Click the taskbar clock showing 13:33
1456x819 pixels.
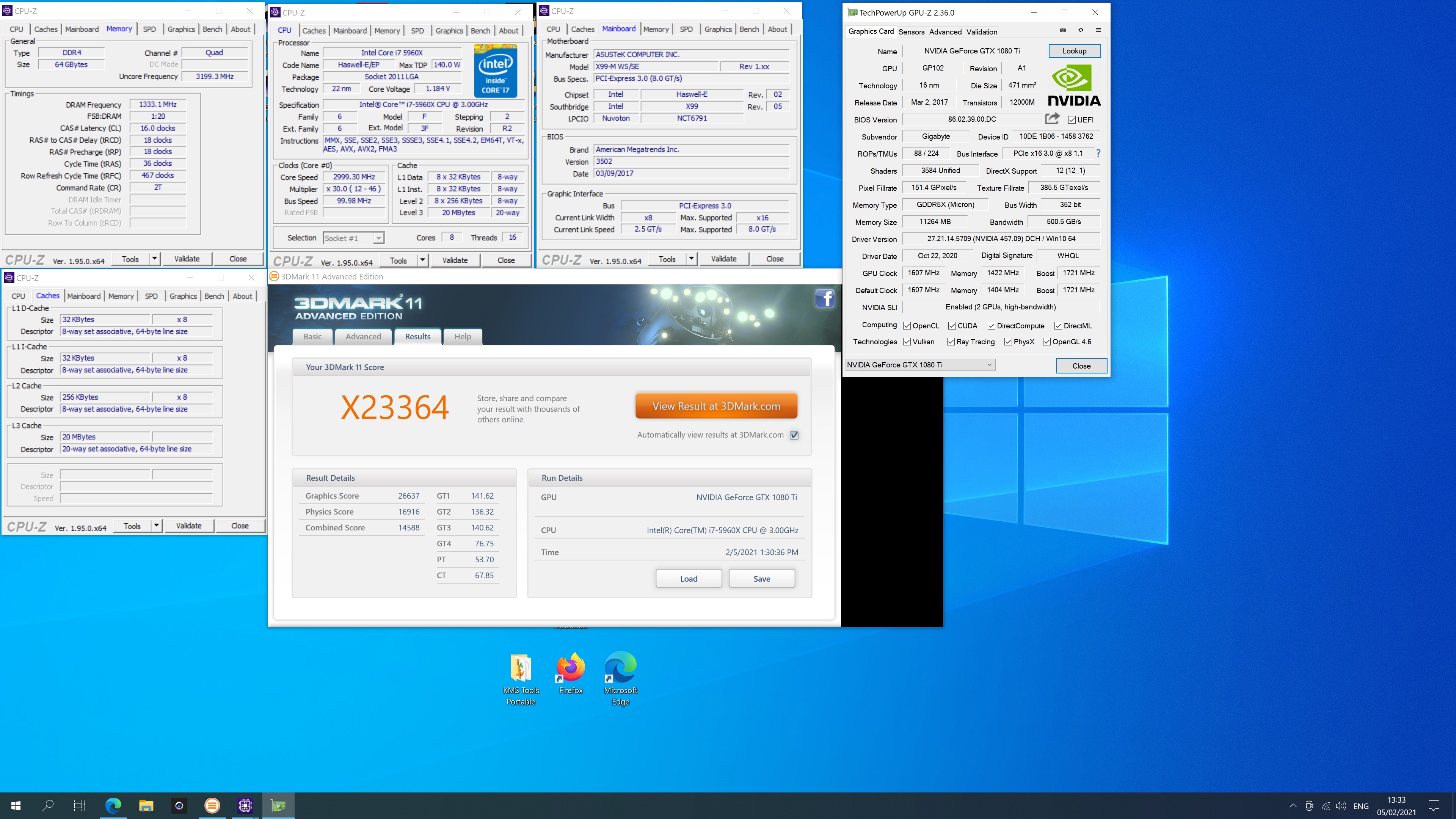1396,805
